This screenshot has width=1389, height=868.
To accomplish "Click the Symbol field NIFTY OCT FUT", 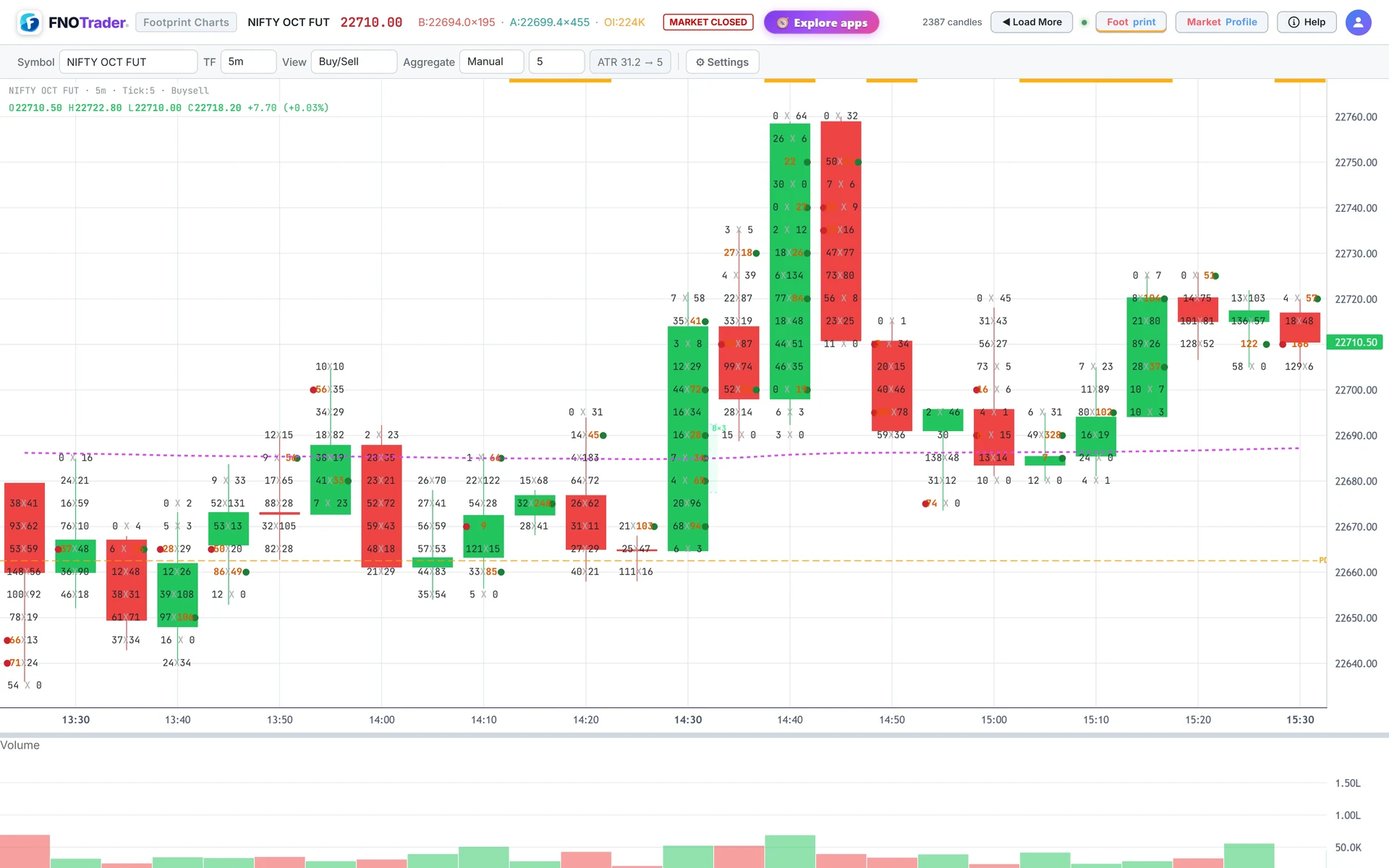I will (x=128, y=62).
